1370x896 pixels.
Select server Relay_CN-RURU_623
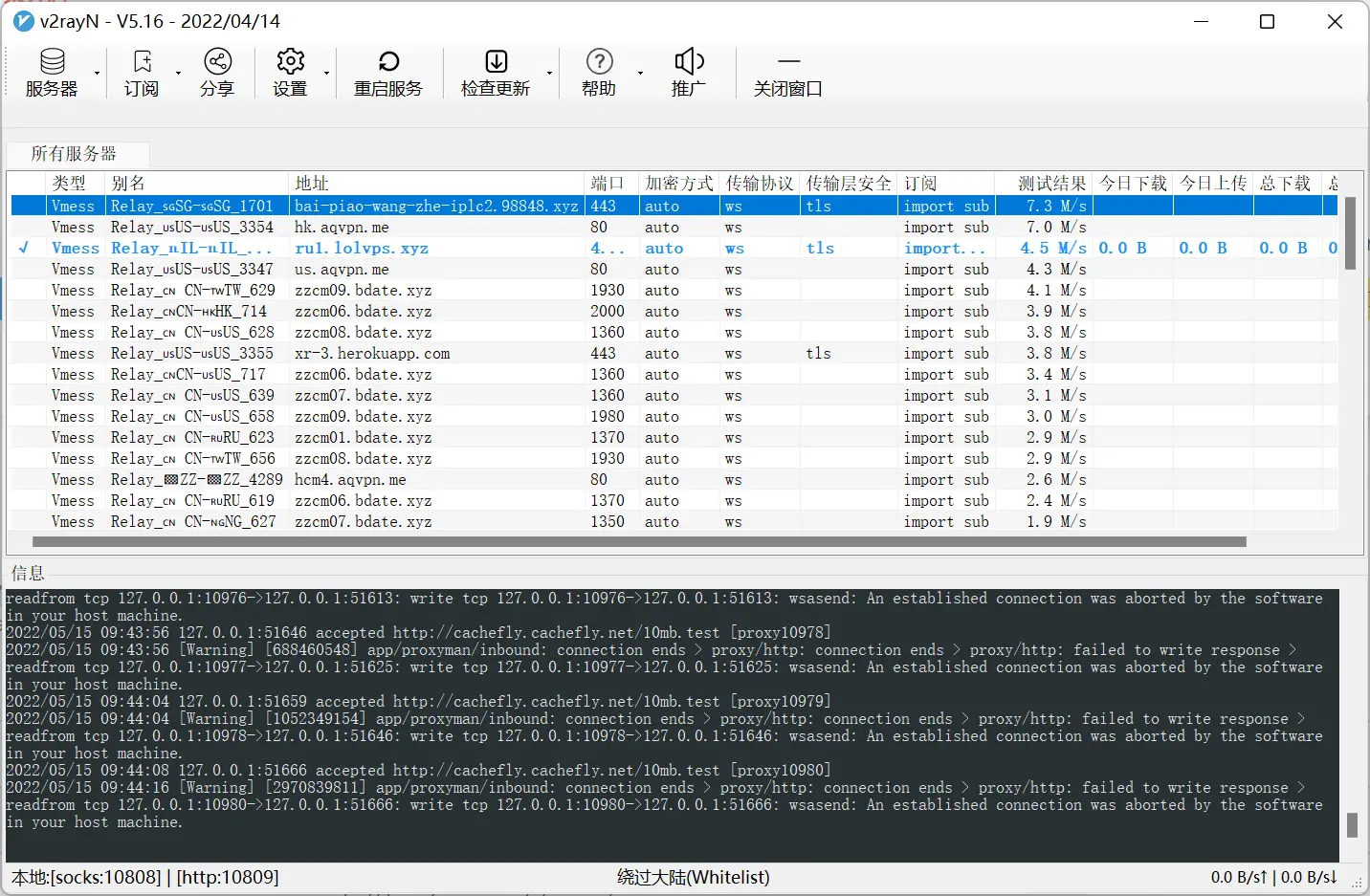click(674, 437)
